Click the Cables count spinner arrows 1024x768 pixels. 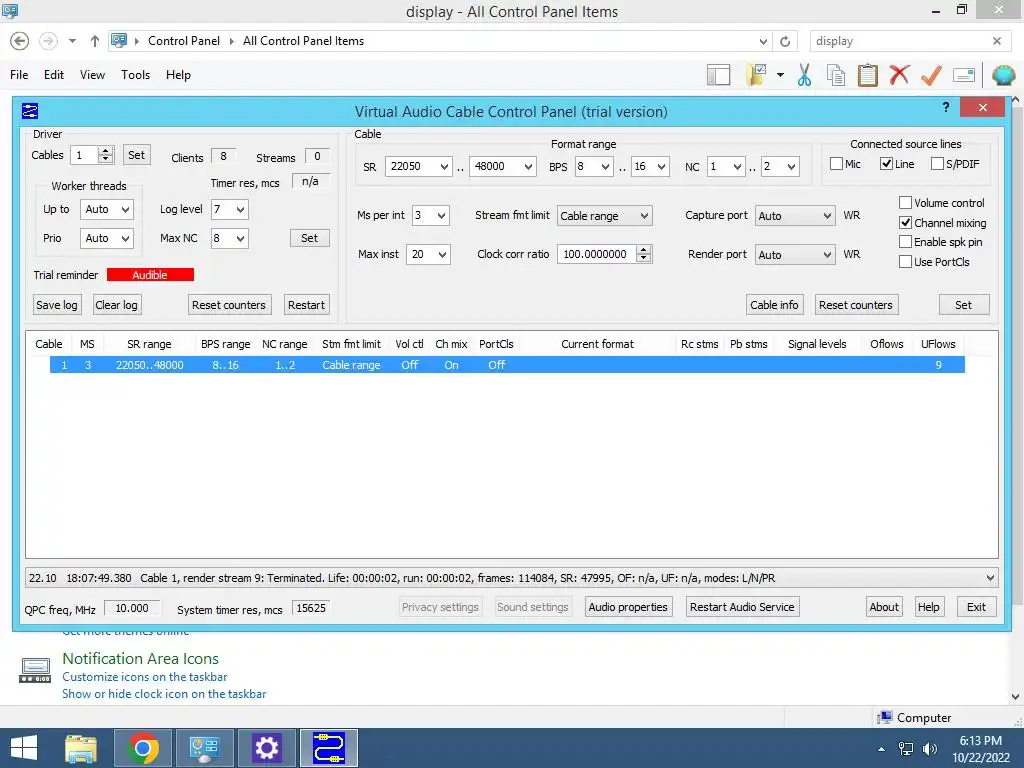[x=105, y=155]
